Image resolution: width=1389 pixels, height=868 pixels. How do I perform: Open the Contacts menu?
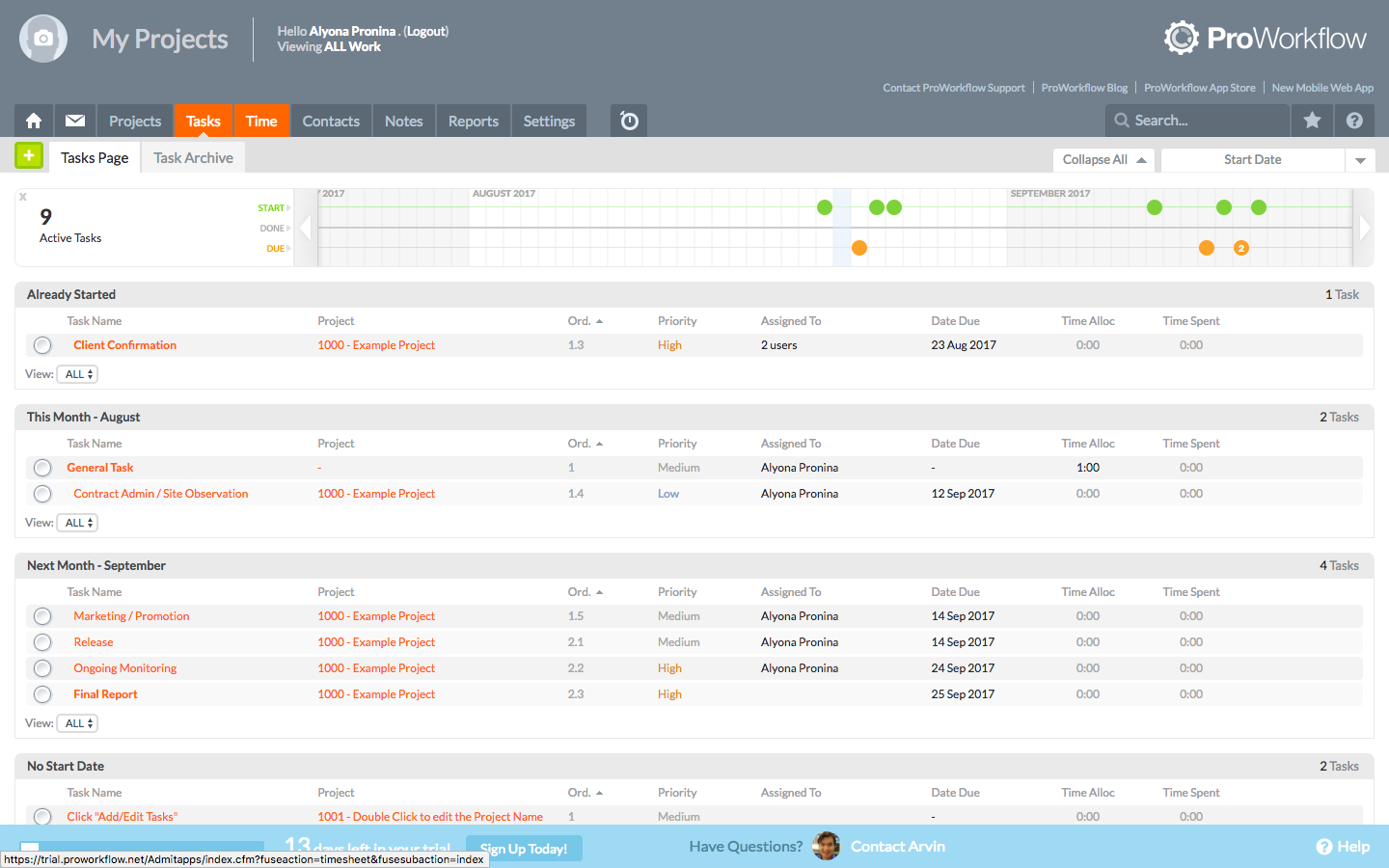coord(330,121)
